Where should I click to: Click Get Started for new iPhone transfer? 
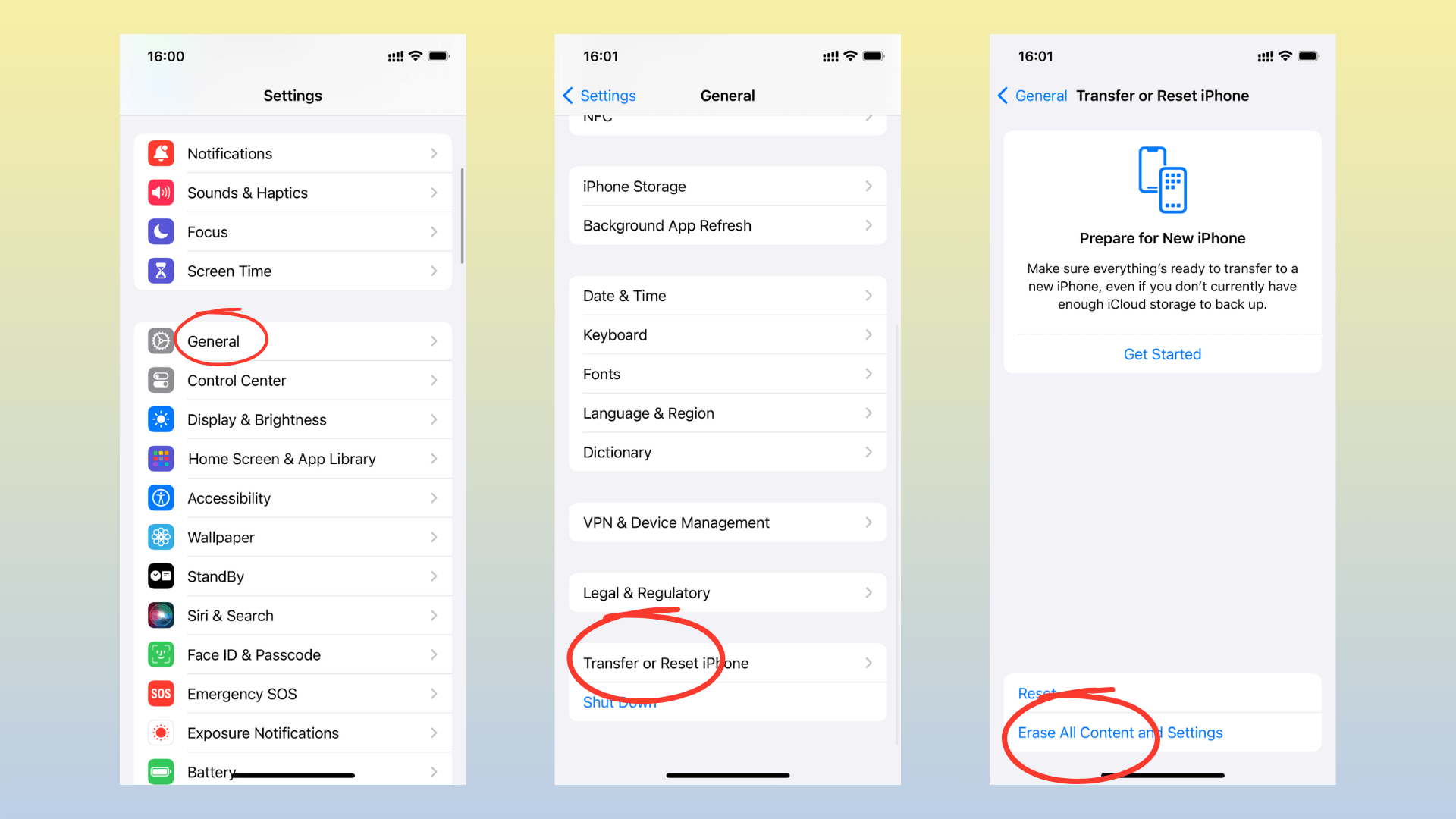(x=1163, y=353)
